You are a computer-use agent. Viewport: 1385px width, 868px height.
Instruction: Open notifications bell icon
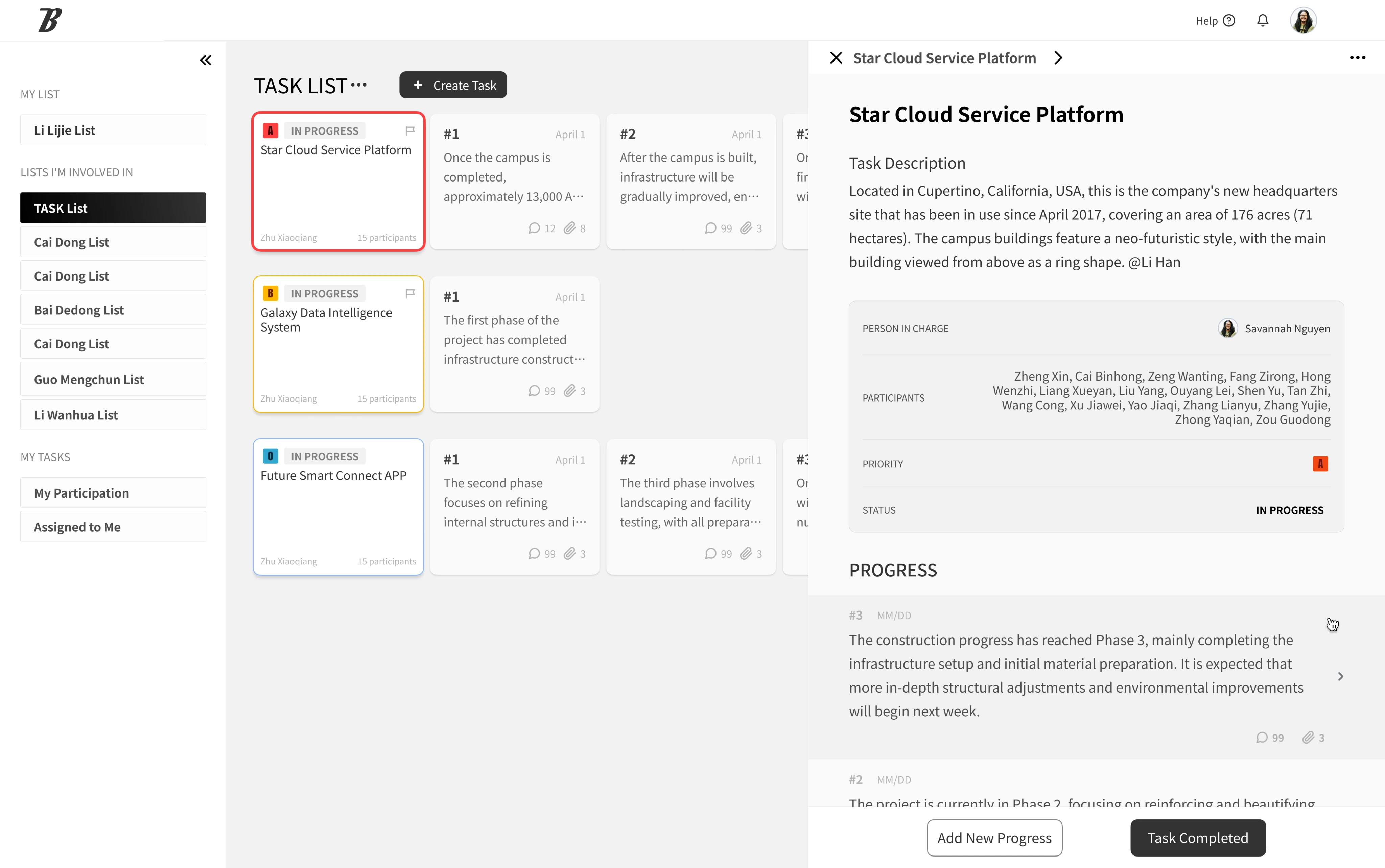point(1262,21)
